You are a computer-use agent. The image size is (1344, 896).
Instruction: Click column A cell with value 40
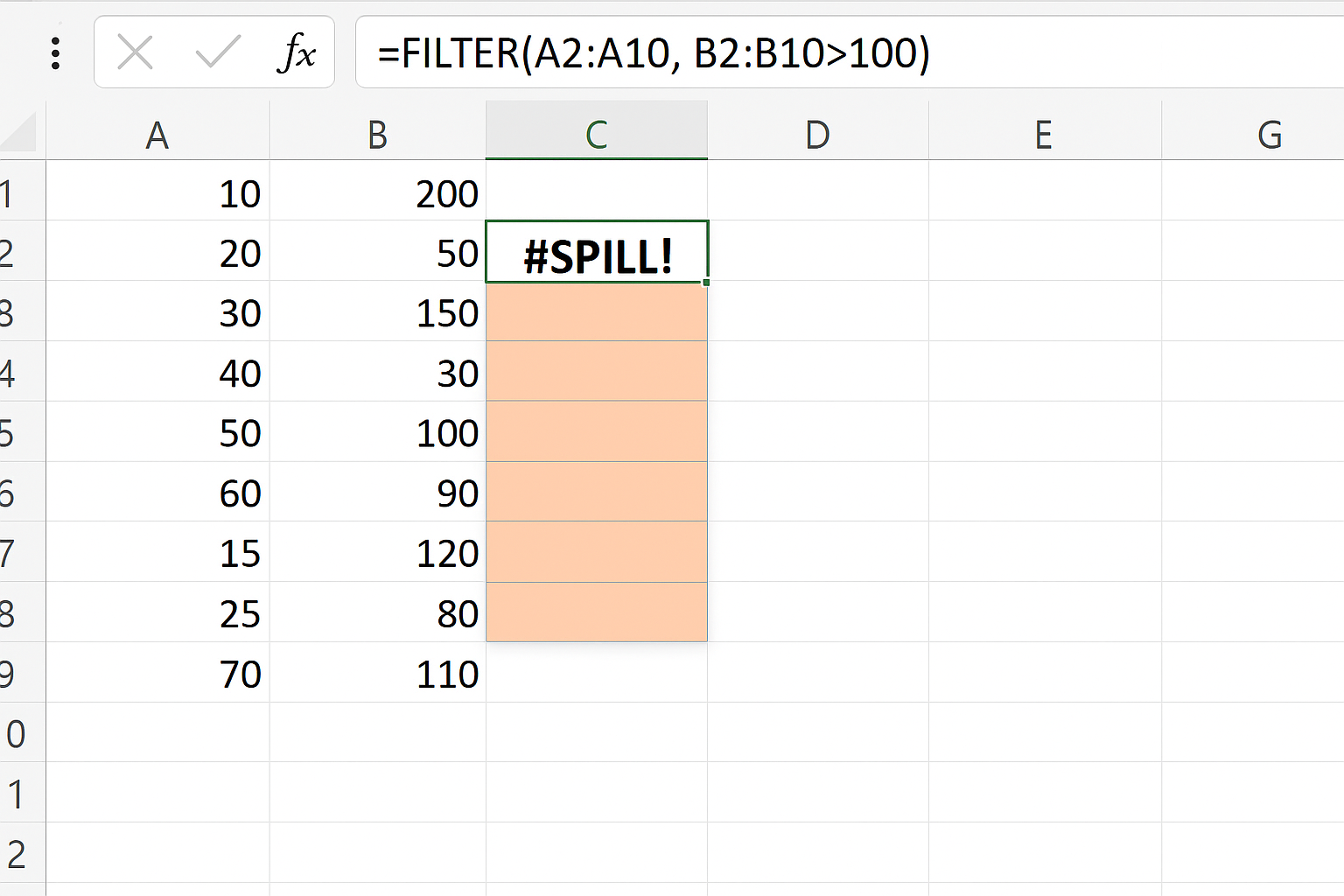(x=157, y=372)
